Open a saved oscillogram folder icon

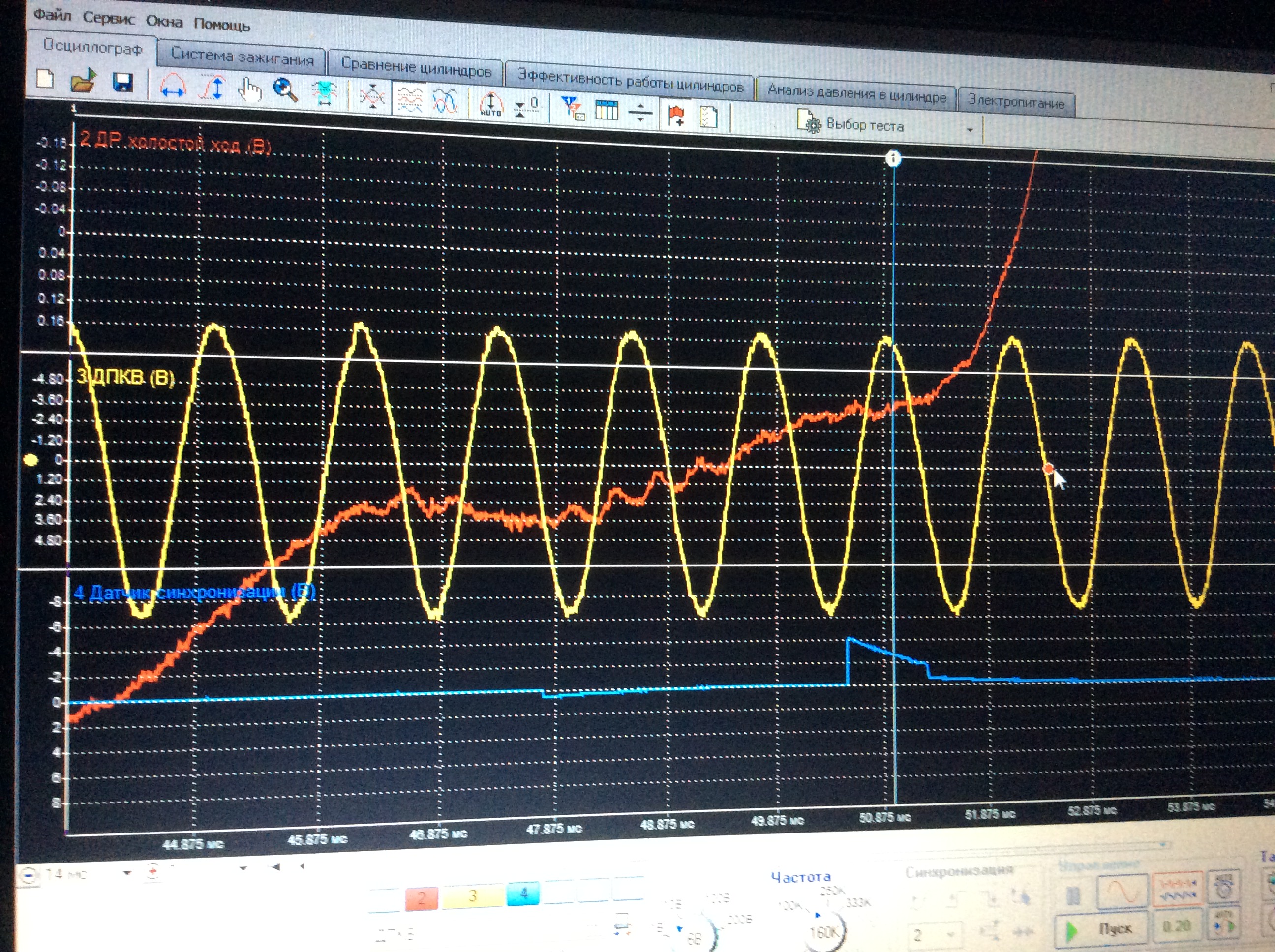click(84, 81)
